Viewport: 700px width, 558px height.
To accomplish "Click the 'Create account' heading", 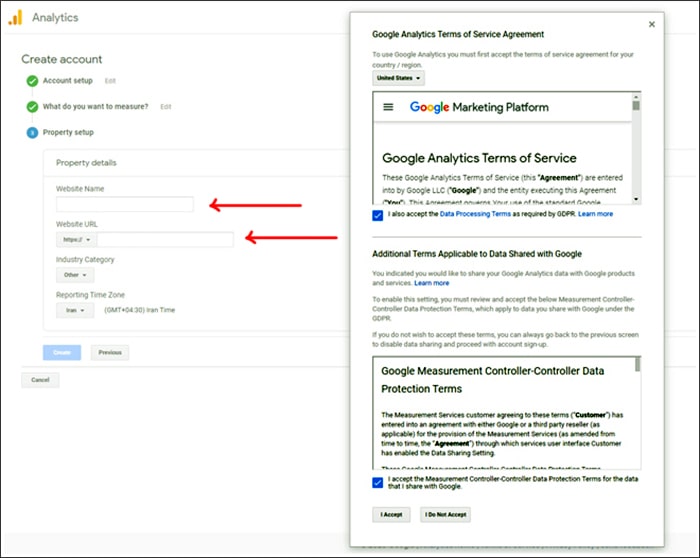I will click(62, 59).
